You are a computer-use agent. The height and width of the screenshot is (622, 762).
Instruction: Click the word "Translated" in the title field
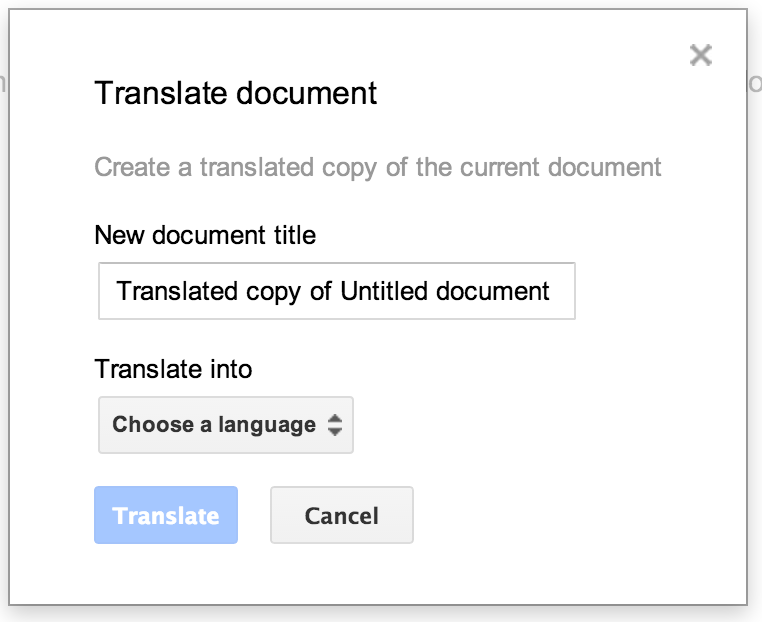178,291
